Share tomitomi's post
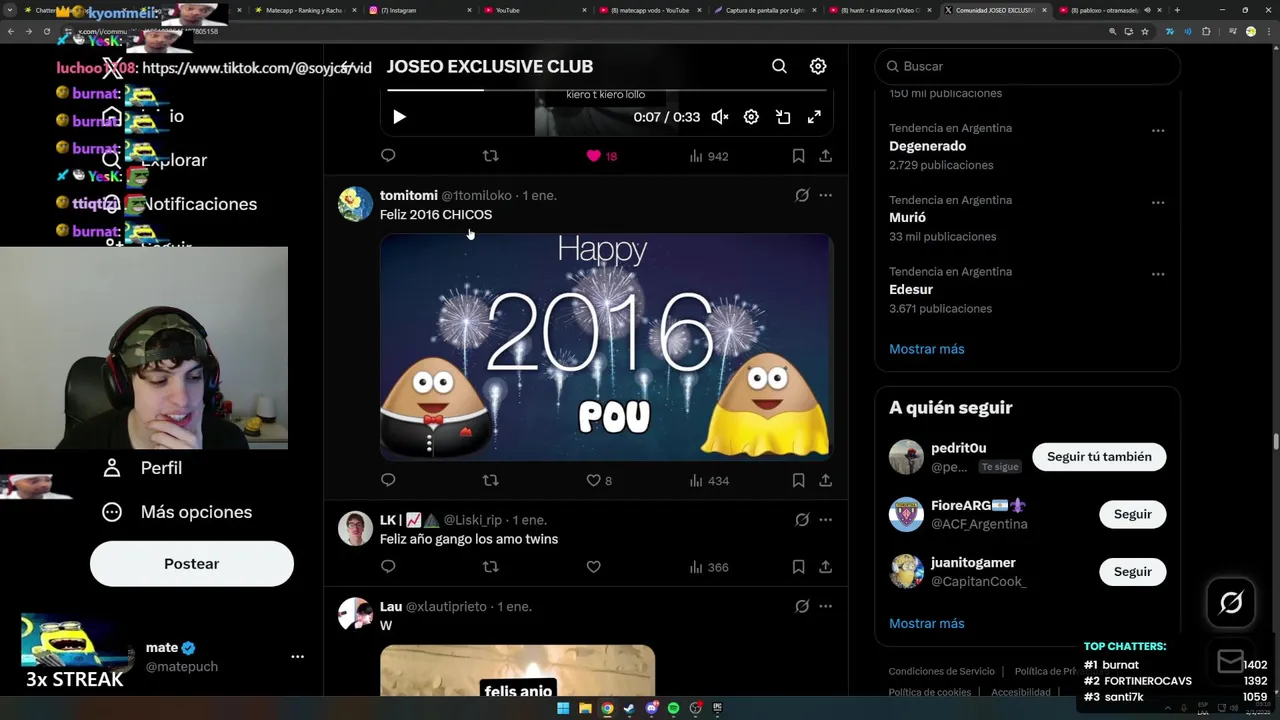This screenshot has width=1280, height=720. point(825,480)
